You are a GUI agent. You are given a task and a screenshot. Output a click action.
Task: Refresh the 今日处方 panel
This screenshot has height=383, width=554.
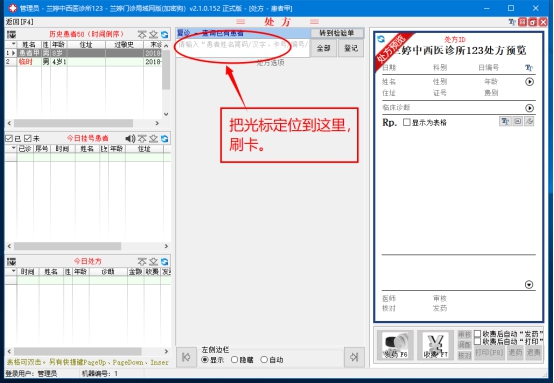(x=165, y=261)
